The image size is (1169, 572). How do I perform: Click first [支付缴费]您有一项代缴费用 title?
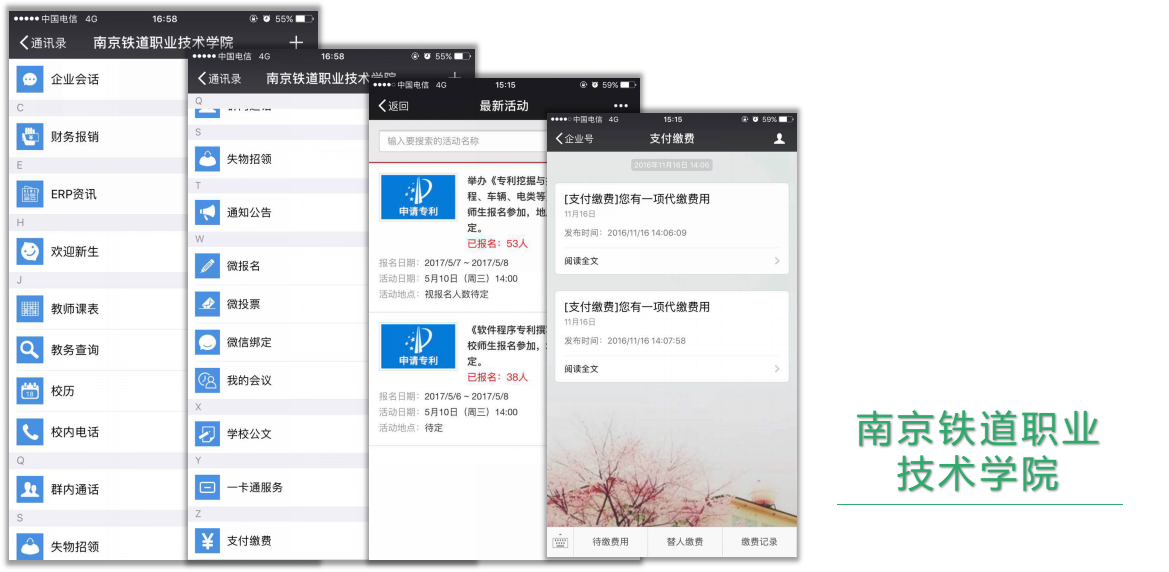(637, 199)
